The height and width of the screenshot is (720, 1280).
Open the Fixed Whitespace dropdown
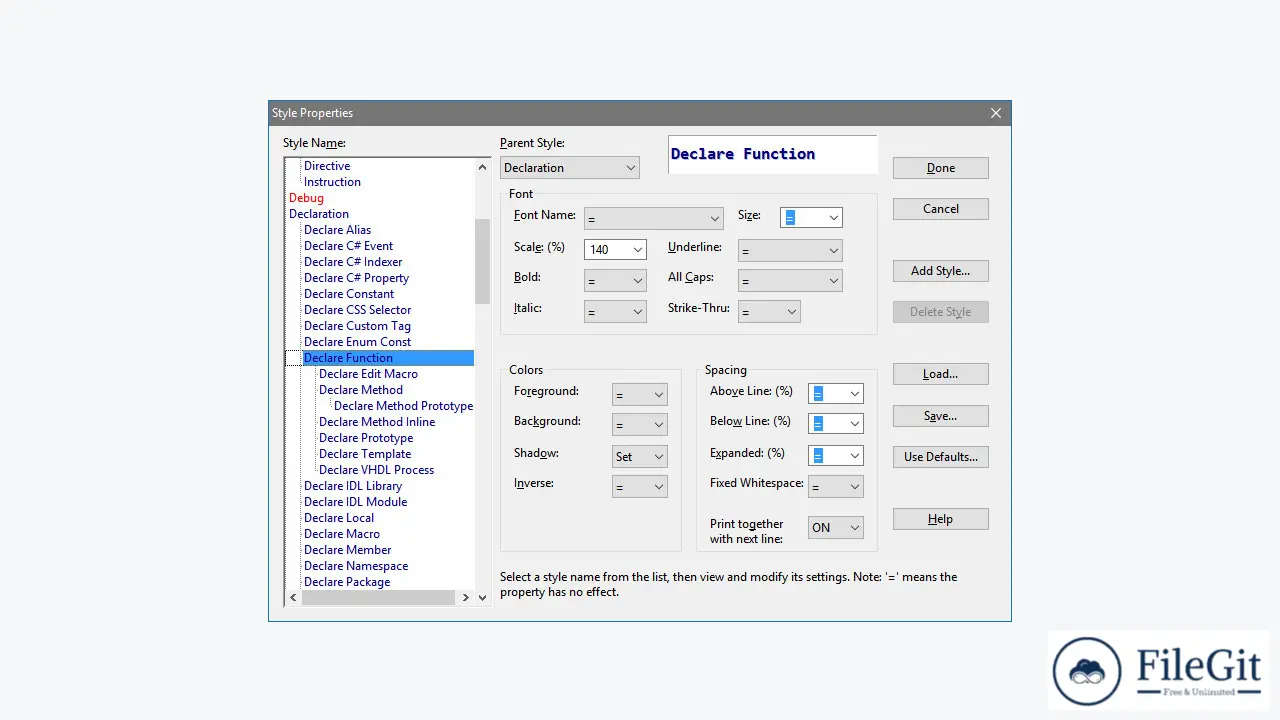click(835, 487)
